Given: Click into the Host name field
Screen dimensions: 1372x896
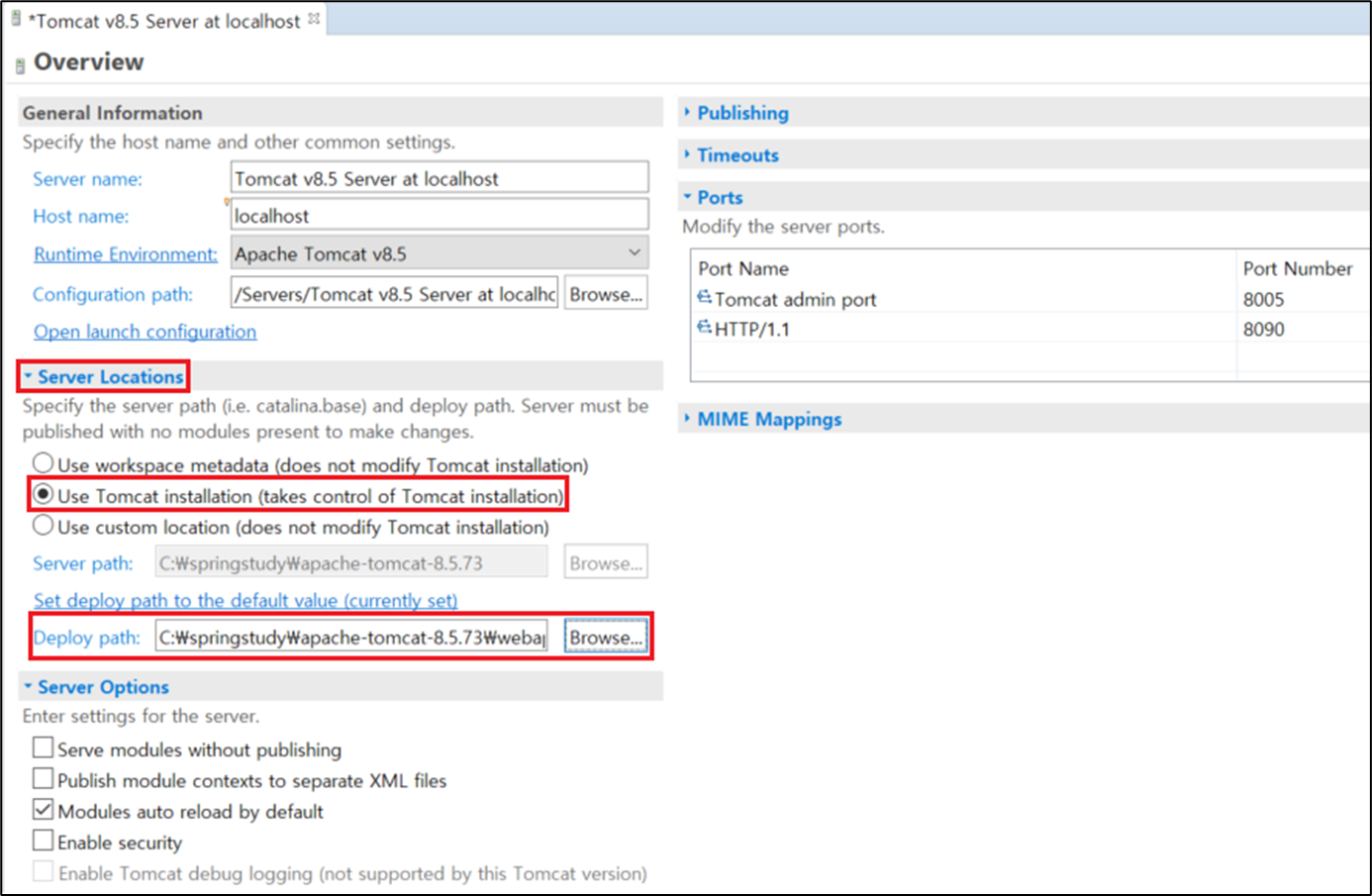Looking at the screenshot, I should pos(440,215).
